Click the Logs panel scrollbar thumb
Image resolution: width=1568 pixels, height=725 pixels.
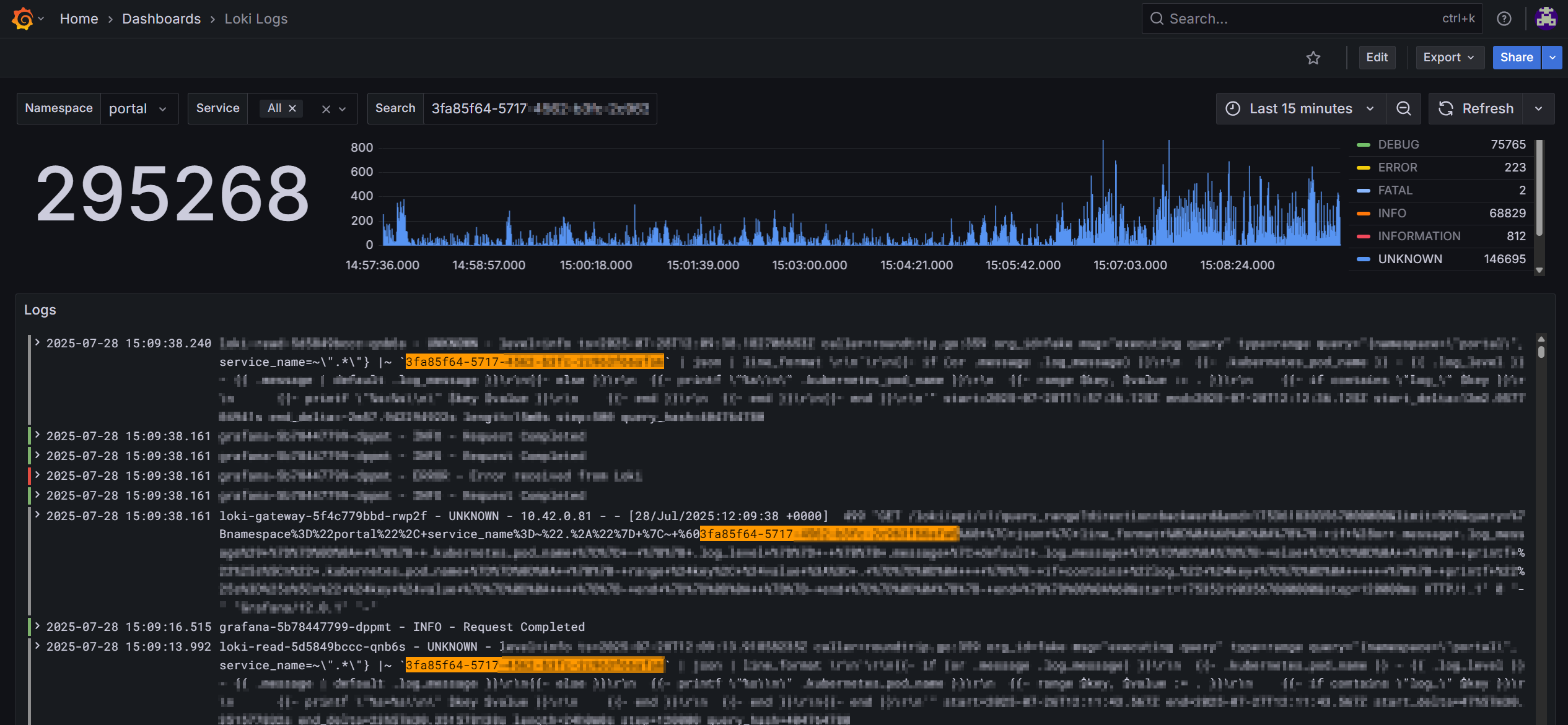coord(1541,351)
